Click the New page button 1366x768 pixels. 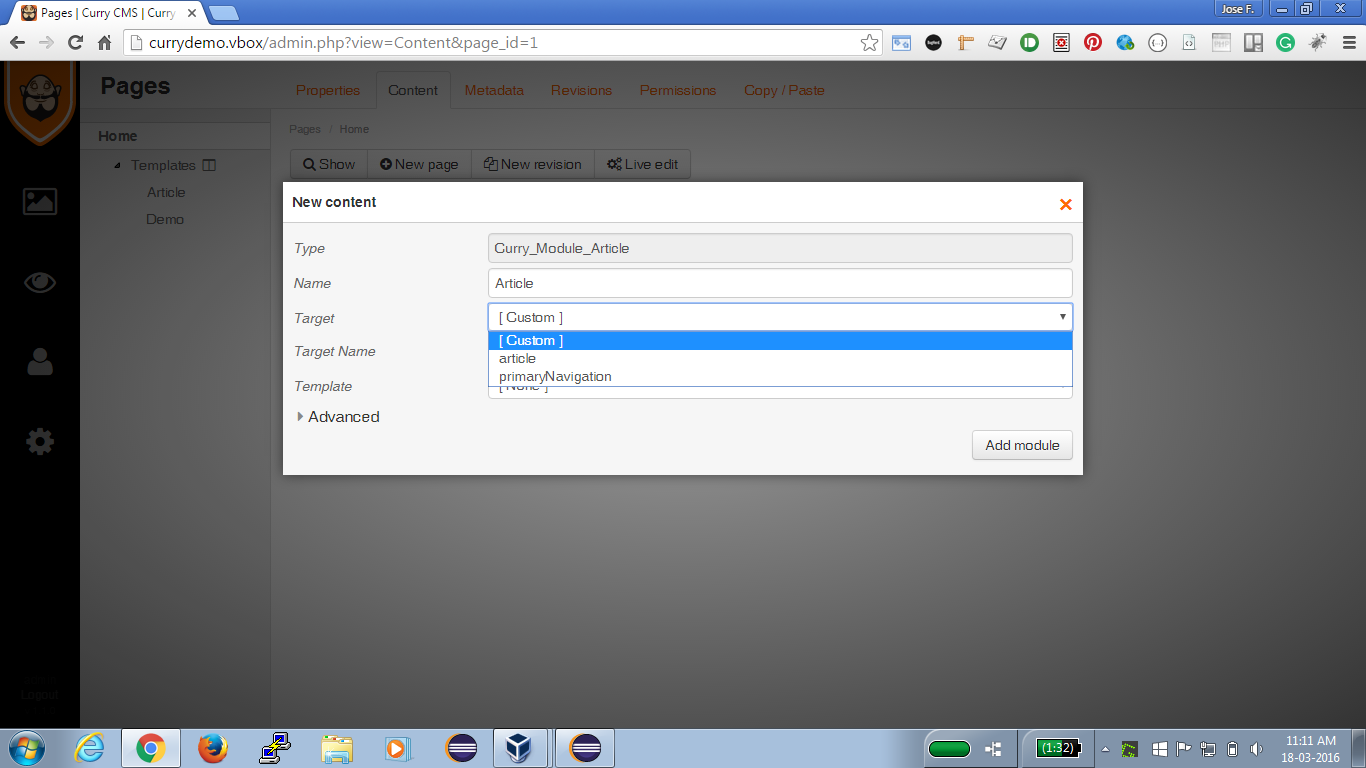tap(419, 164)
